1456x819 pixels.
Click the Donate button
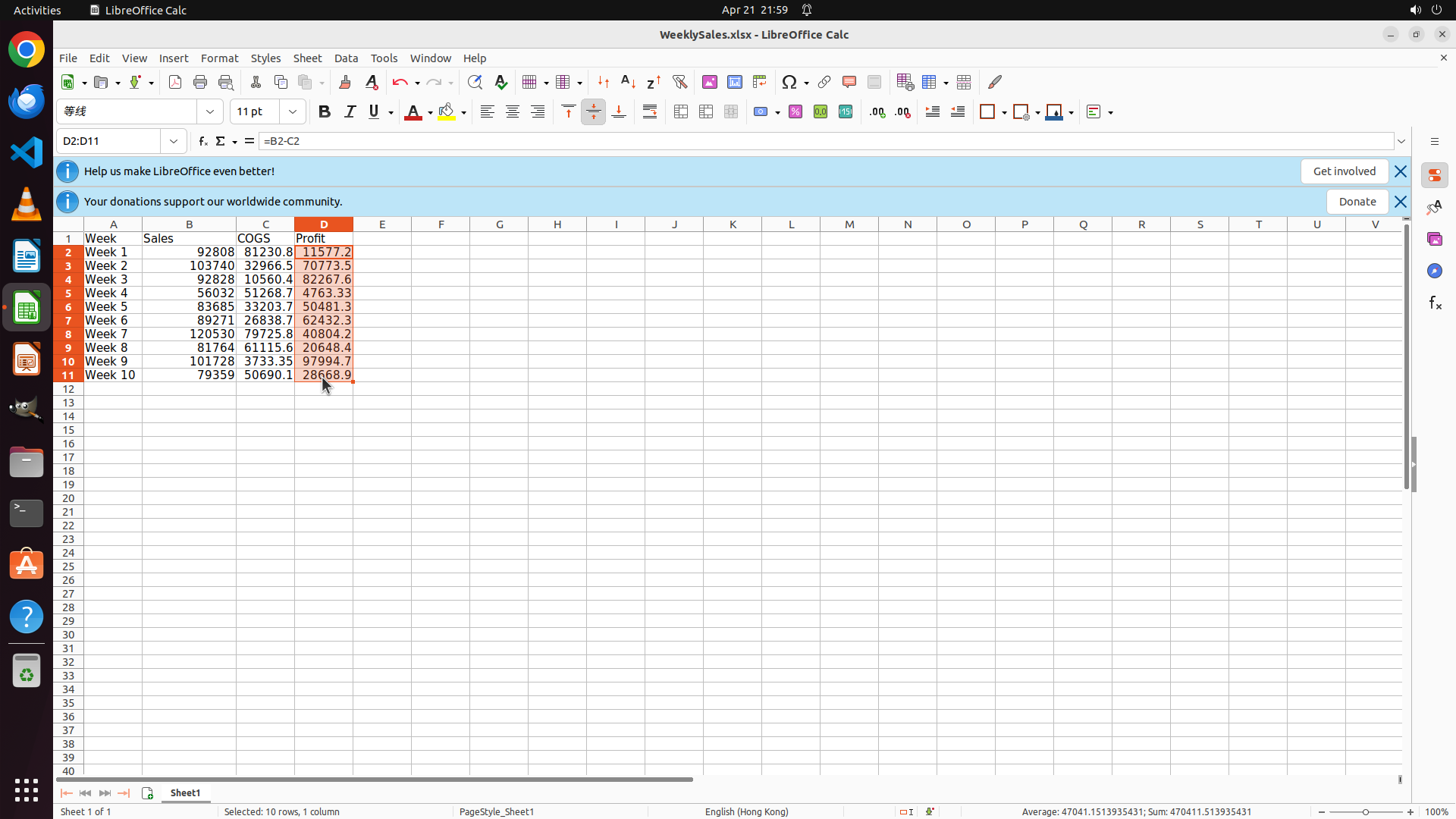tap(1357, 202)
